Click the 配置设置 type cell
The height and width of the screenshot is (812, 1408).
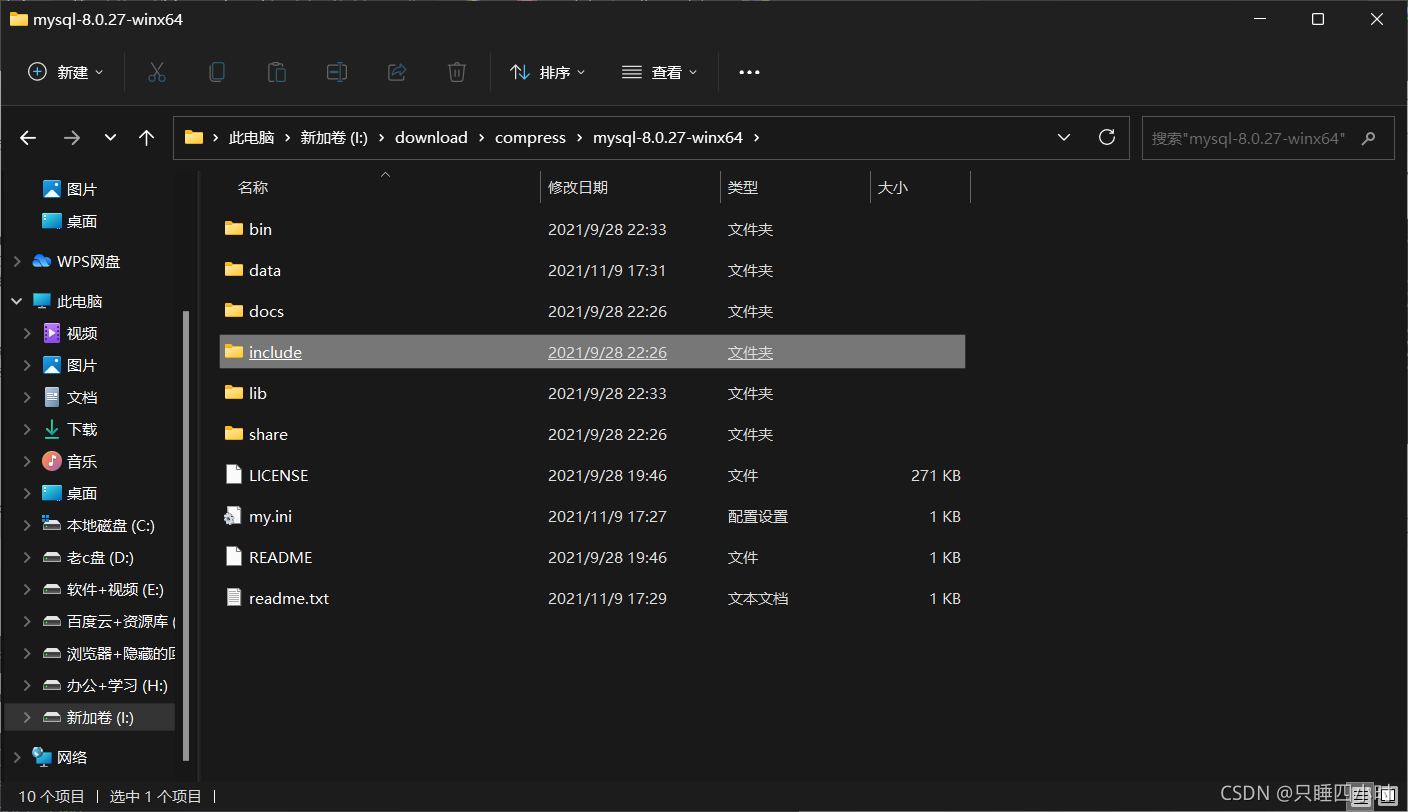pos(758,516)
